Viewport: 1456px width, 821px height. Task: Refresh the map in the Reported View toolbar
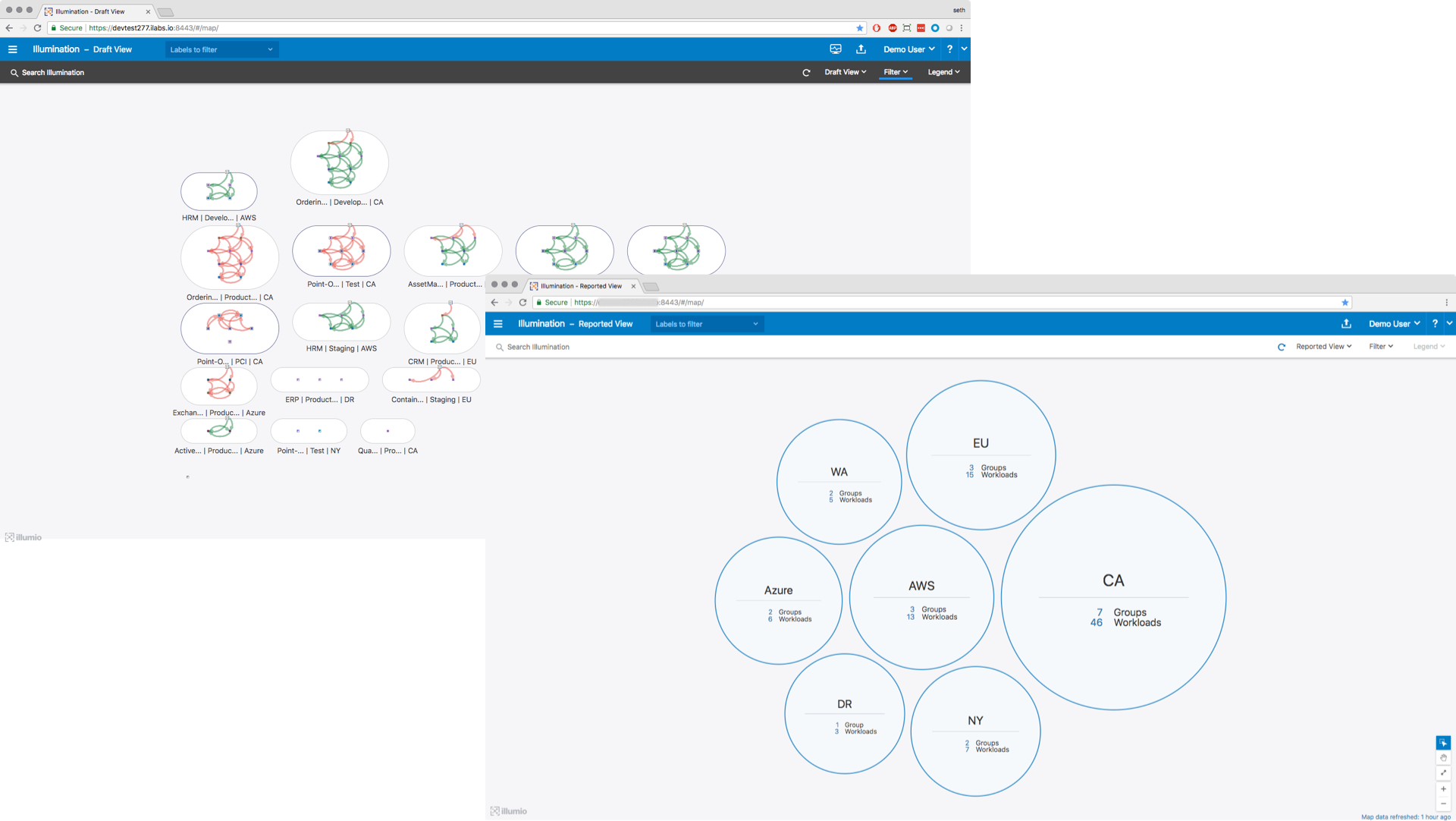pyautogui.click(x=1282, y=347)
